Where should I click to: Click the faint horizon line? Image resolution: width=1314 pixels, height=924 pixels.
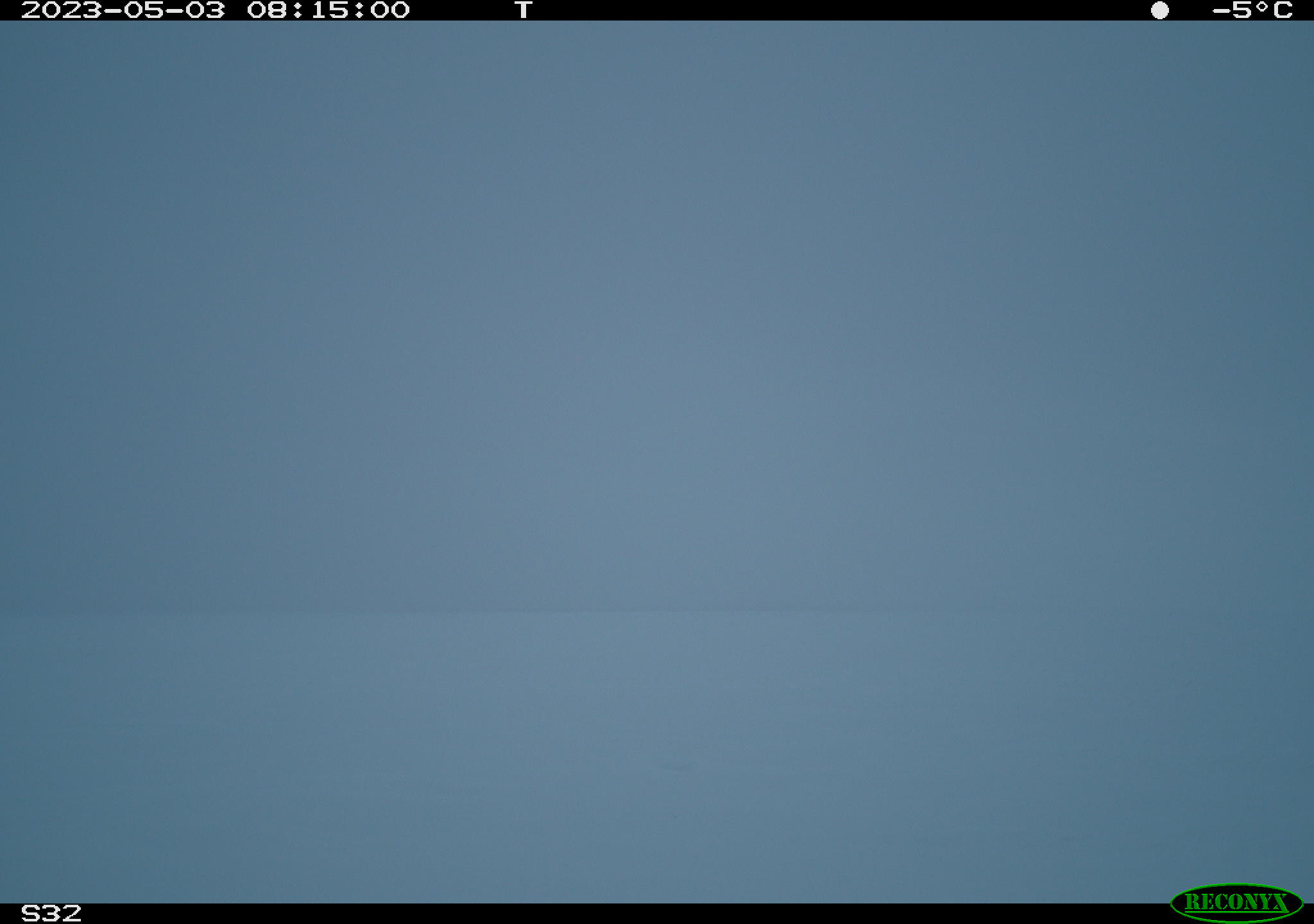click(x=657, y=611)
